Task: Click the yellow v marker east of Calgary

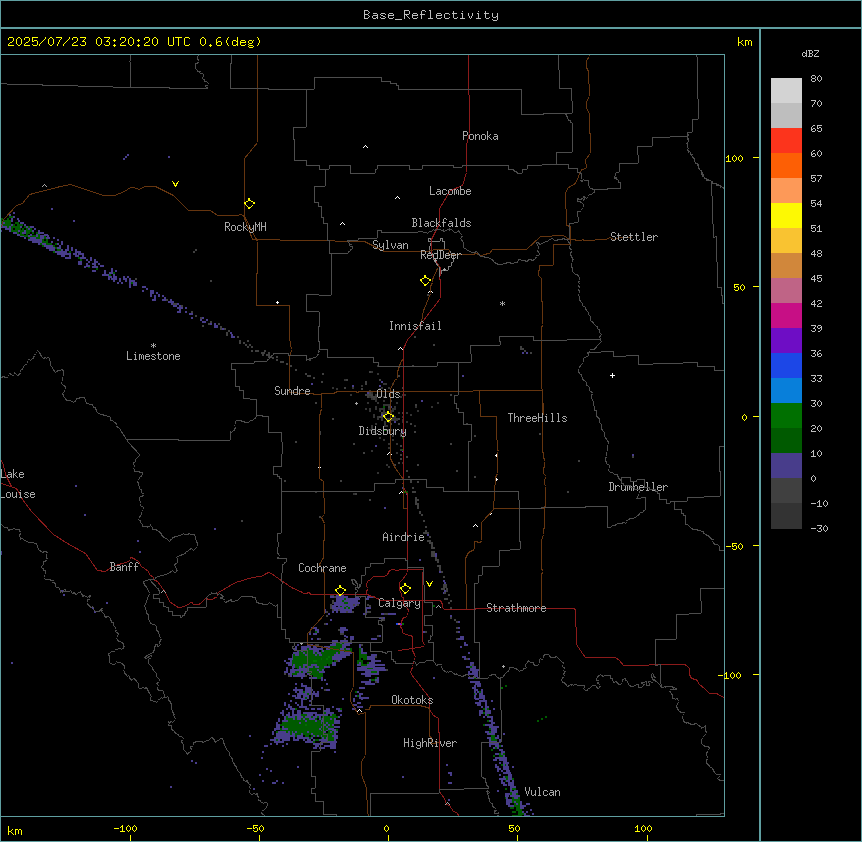Action: point(429,584)
